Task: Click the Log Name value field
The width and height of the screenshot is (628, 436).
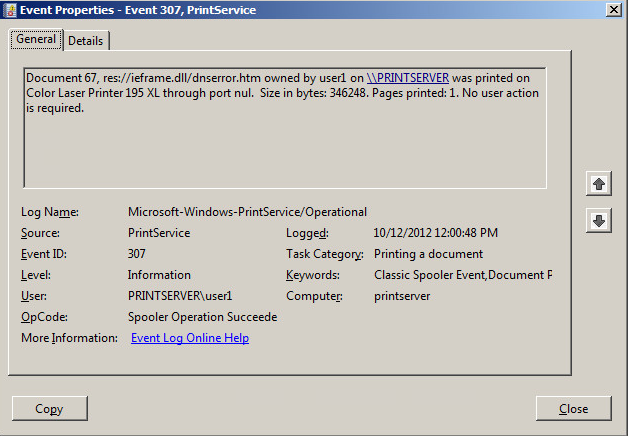Action: pos(247,212)
